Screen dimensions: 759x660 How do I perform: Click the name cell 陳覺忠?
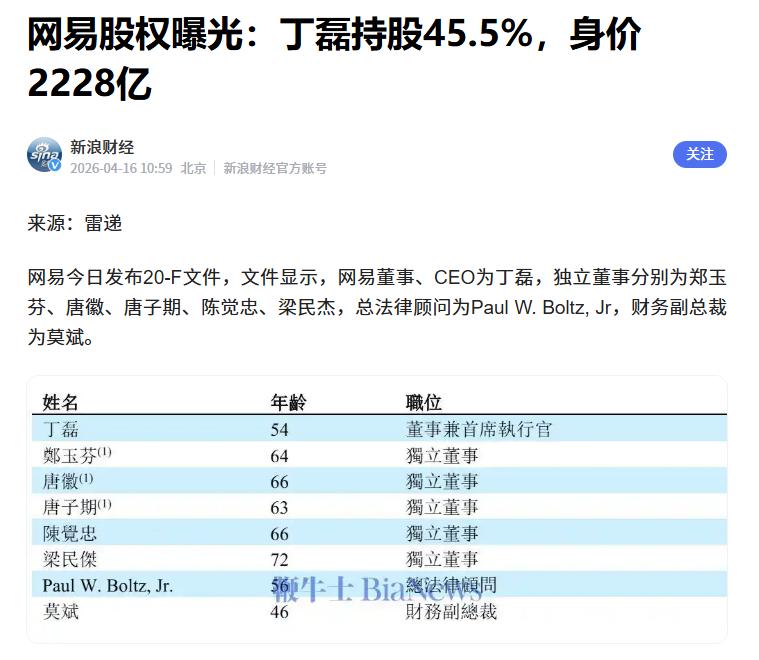70,533
